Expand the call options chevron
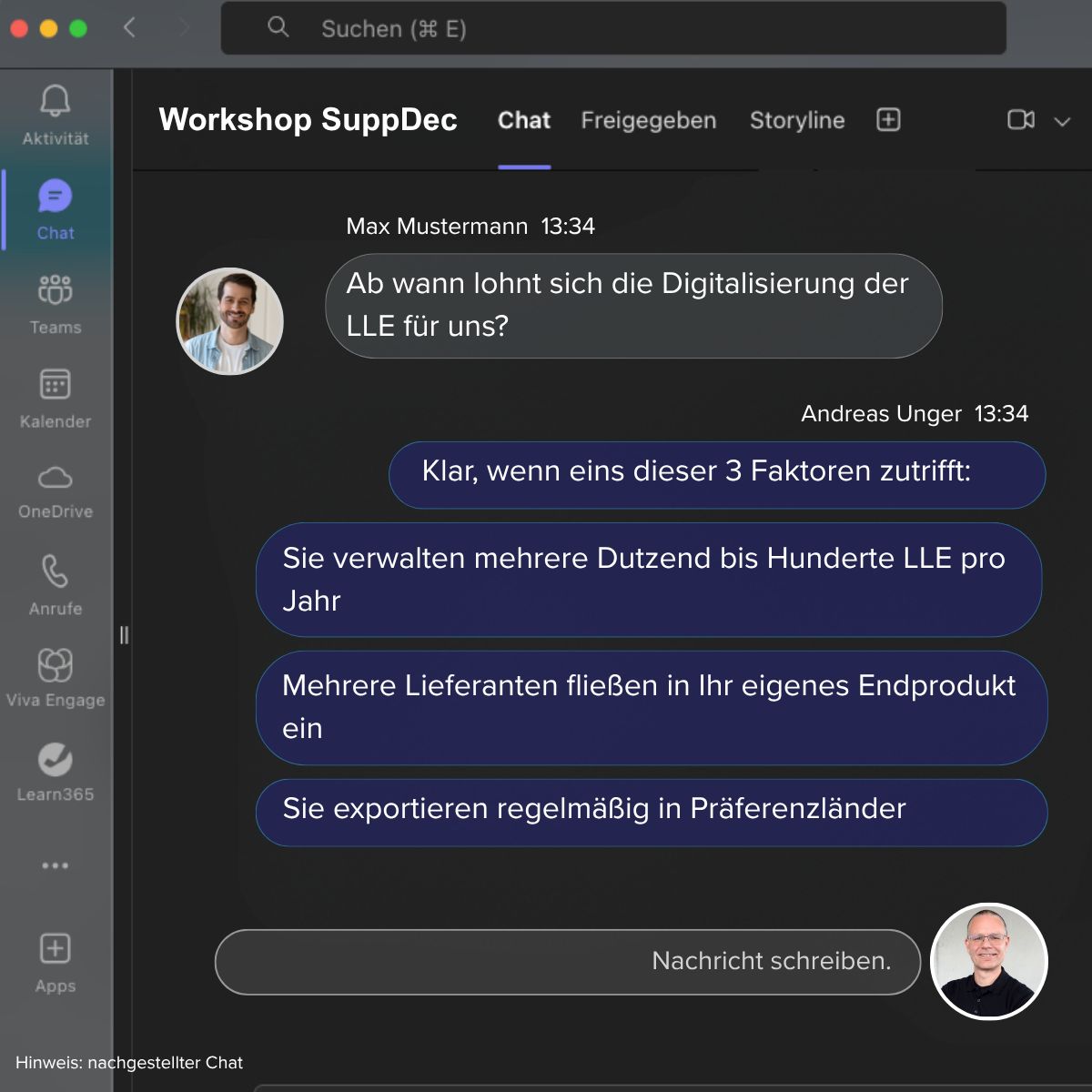This screenshot has height=1092, width=1092. tap(1062, 121)
